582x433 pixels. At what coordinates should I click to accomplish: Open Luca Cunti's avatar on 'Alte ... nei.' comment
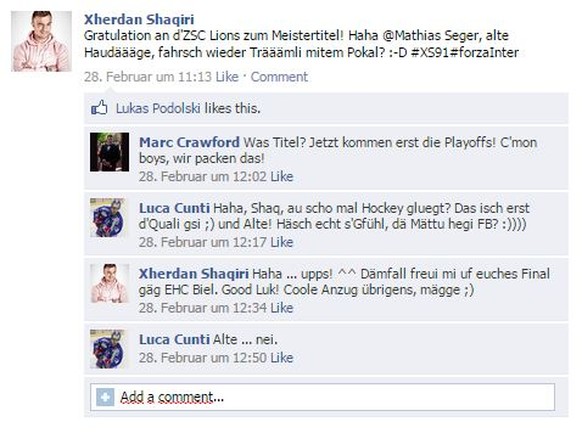[109, 349]
